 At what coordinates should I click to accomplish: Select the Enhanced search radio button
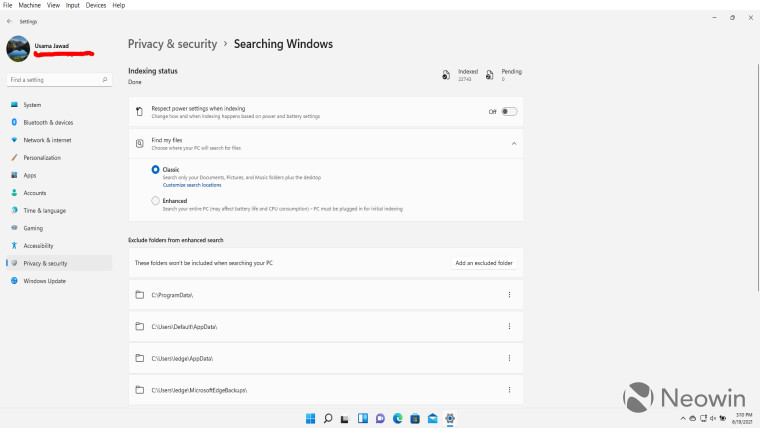coord(155,201)
